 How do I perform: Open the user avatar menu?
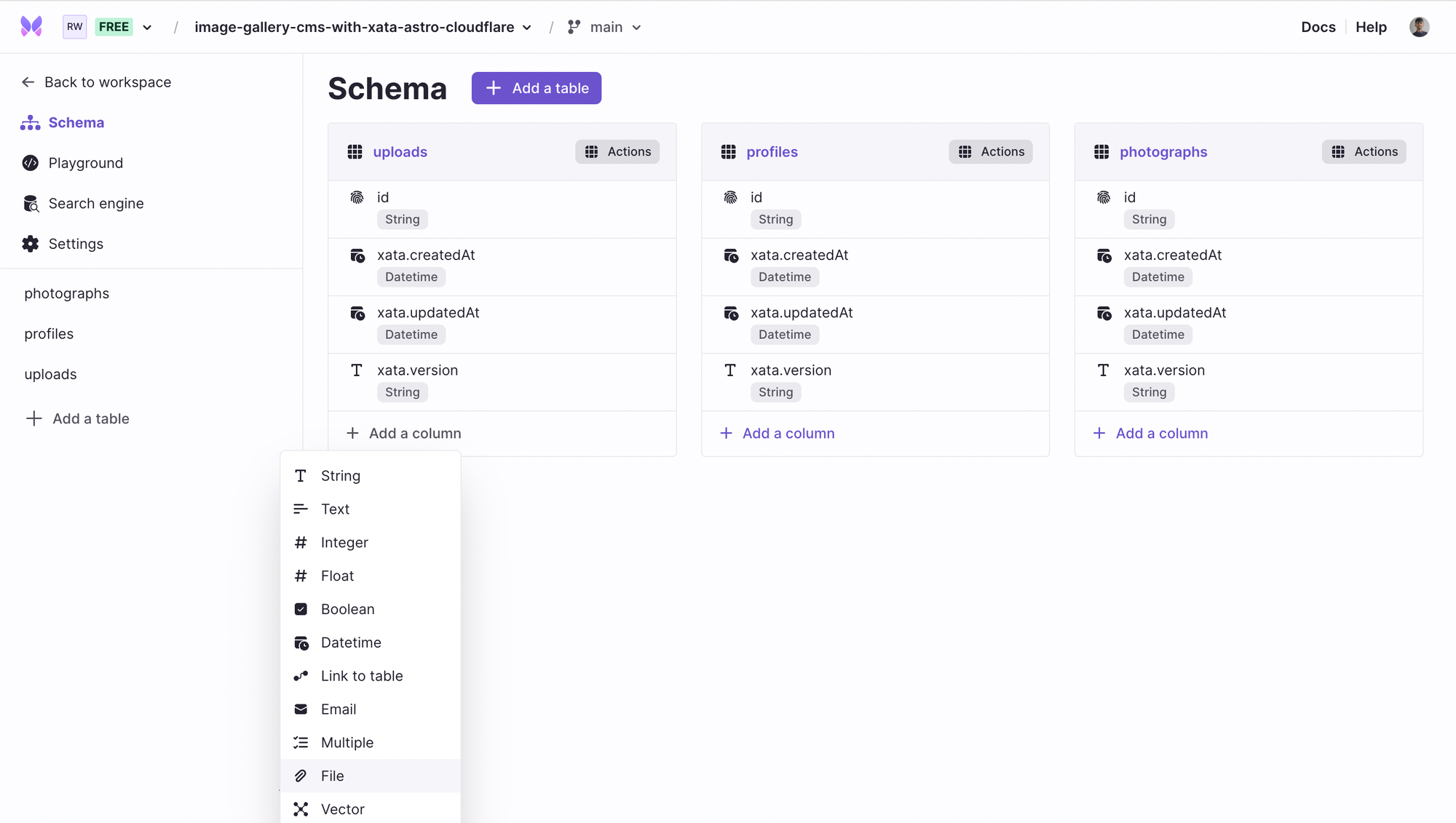click(x=1419, y=27)
